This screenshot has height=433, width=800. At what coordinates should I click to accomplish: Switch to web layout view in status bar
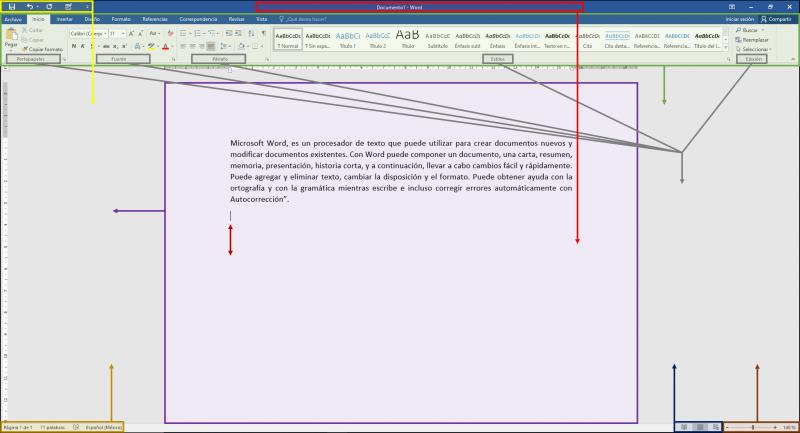pyautogui.click(x=715, y=427)
